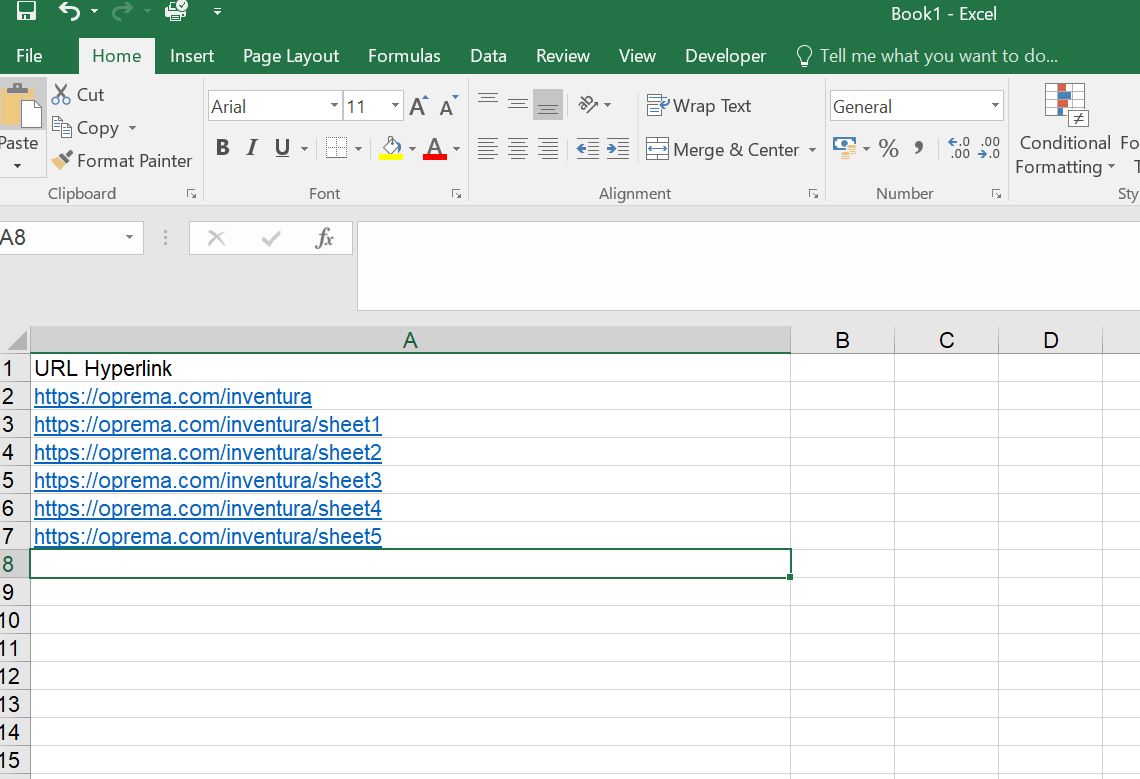Switch to Developer tab
Image resolution: width=1140 pixels, height=779 pixels.
coord(726,56)
